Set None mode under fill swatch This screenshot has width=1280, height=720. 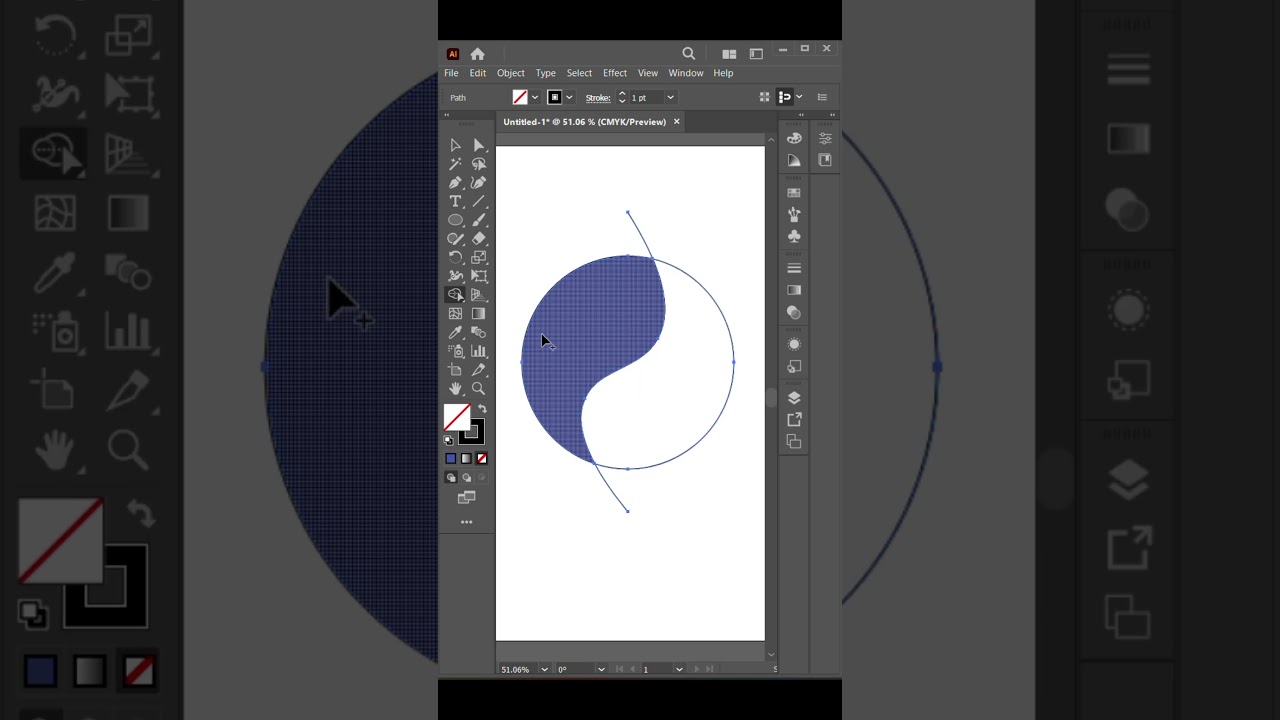click(x=482, y=458)
